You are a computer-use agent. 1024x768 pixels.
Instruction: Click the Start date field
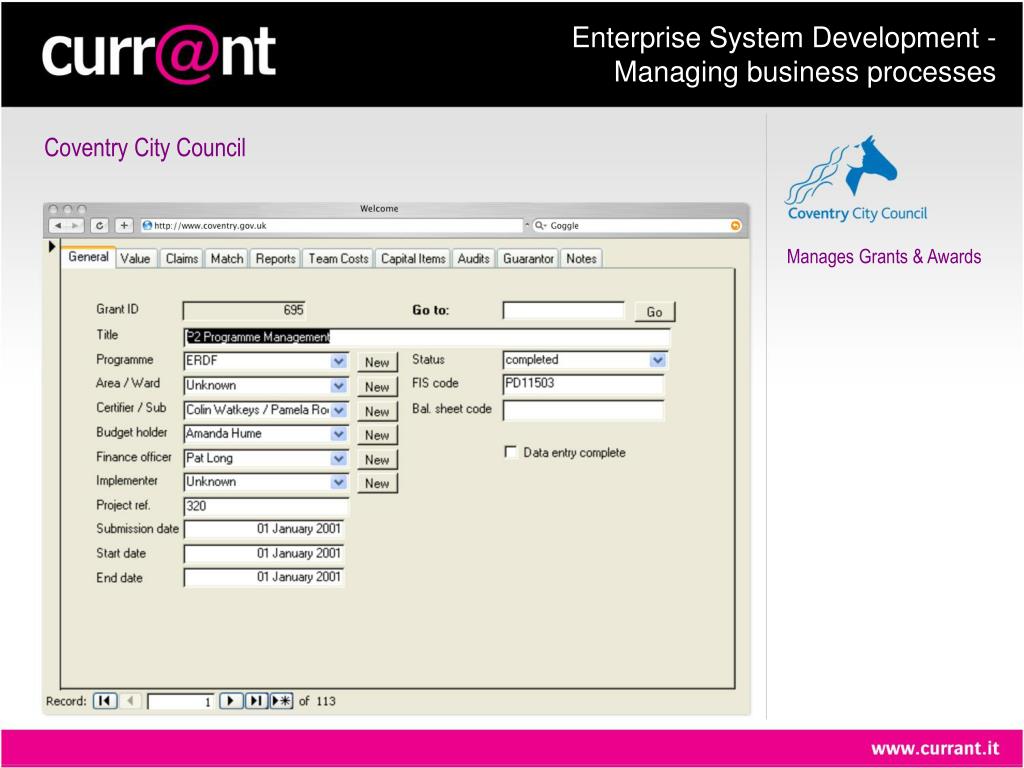[264, 554]
